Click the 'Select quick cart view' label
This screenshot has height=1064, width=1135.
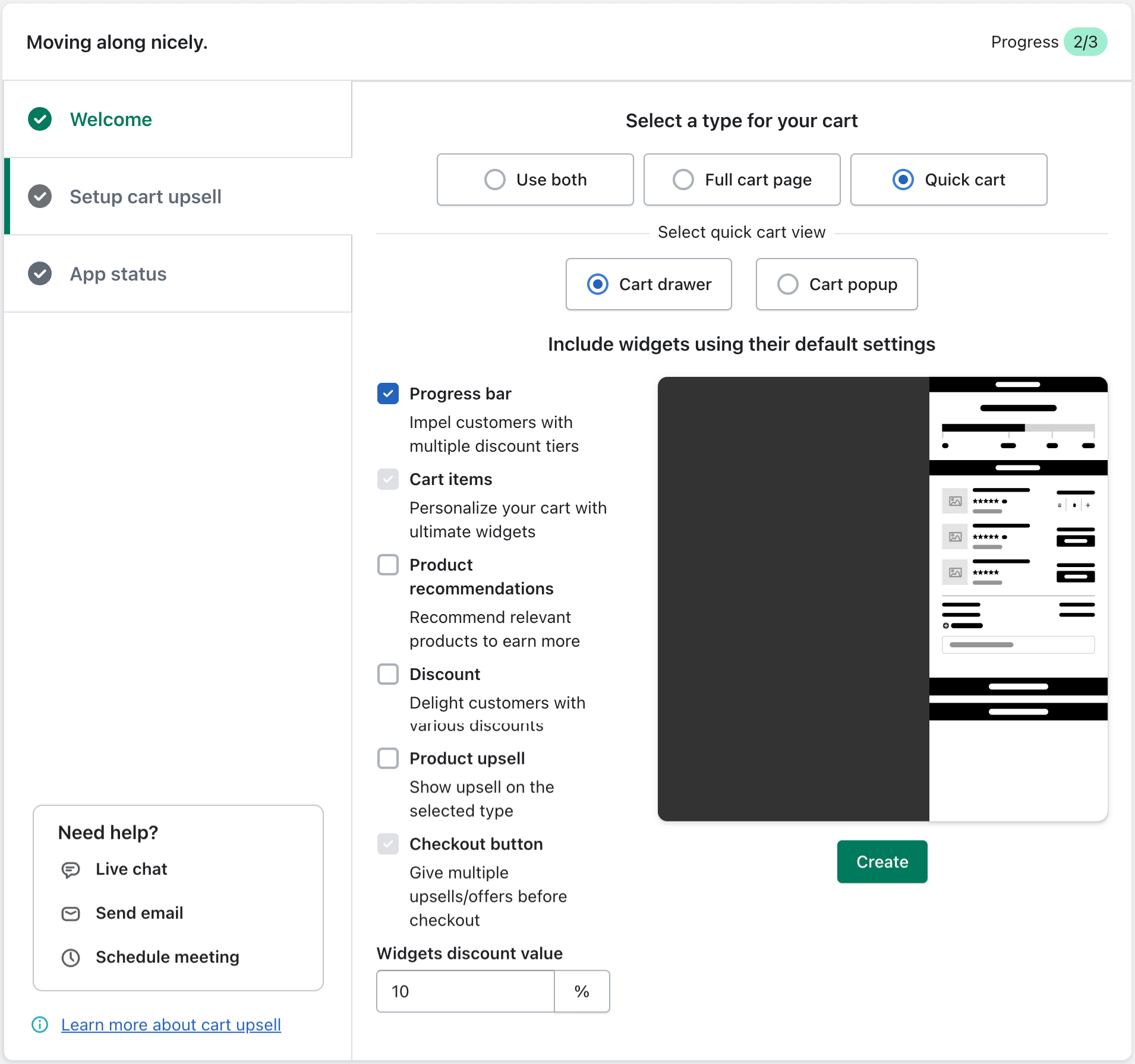[x=742, y=232]
